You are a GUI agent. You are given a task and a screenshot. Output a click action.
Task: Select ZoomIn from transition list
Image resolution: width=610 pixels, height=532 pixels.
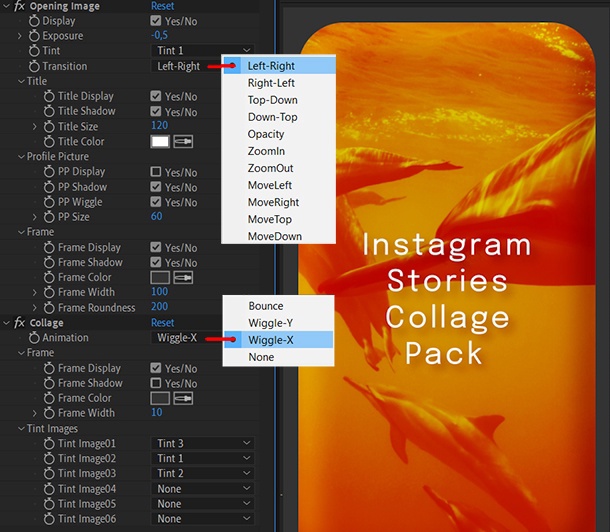pos(266,151)
